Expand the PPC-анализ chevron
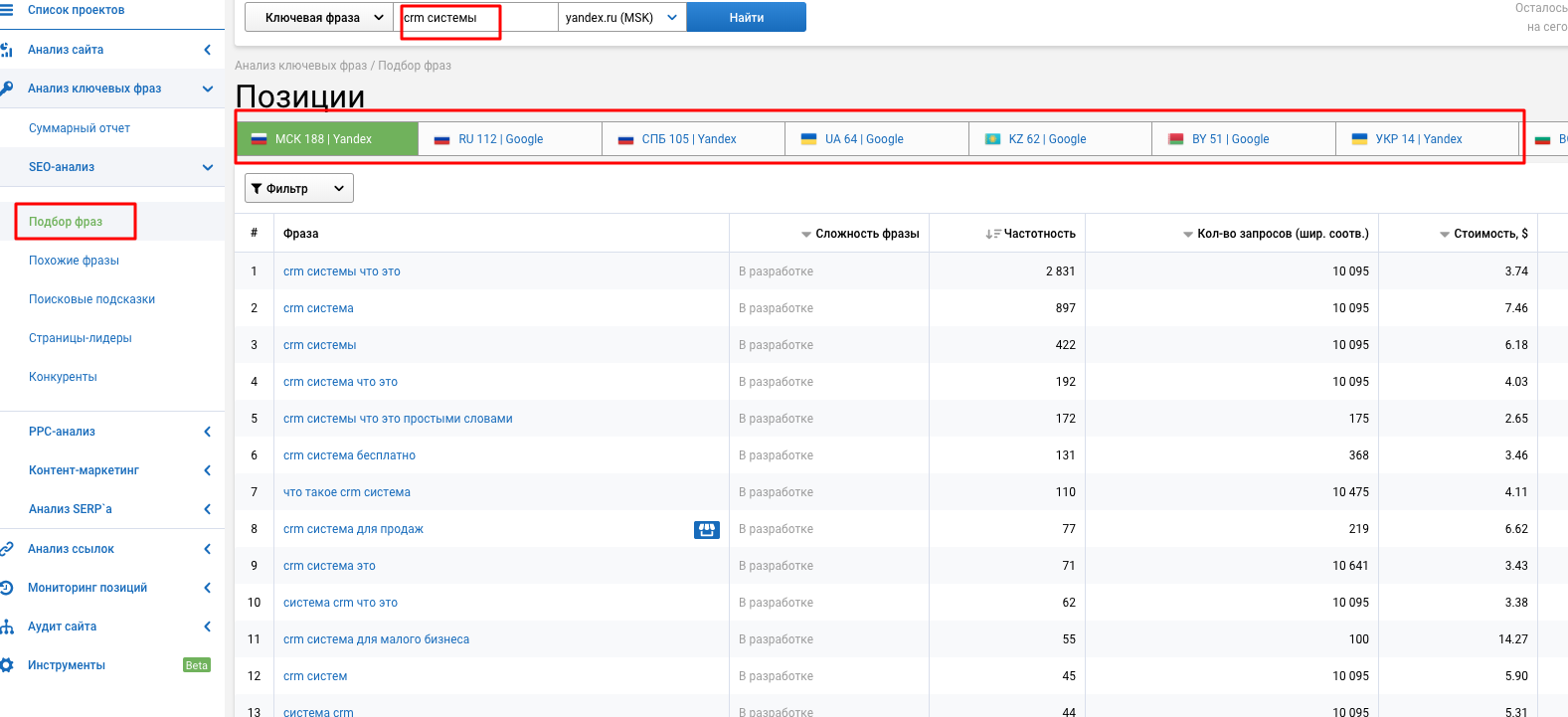1568x717 pixels. tap(207, 432)
